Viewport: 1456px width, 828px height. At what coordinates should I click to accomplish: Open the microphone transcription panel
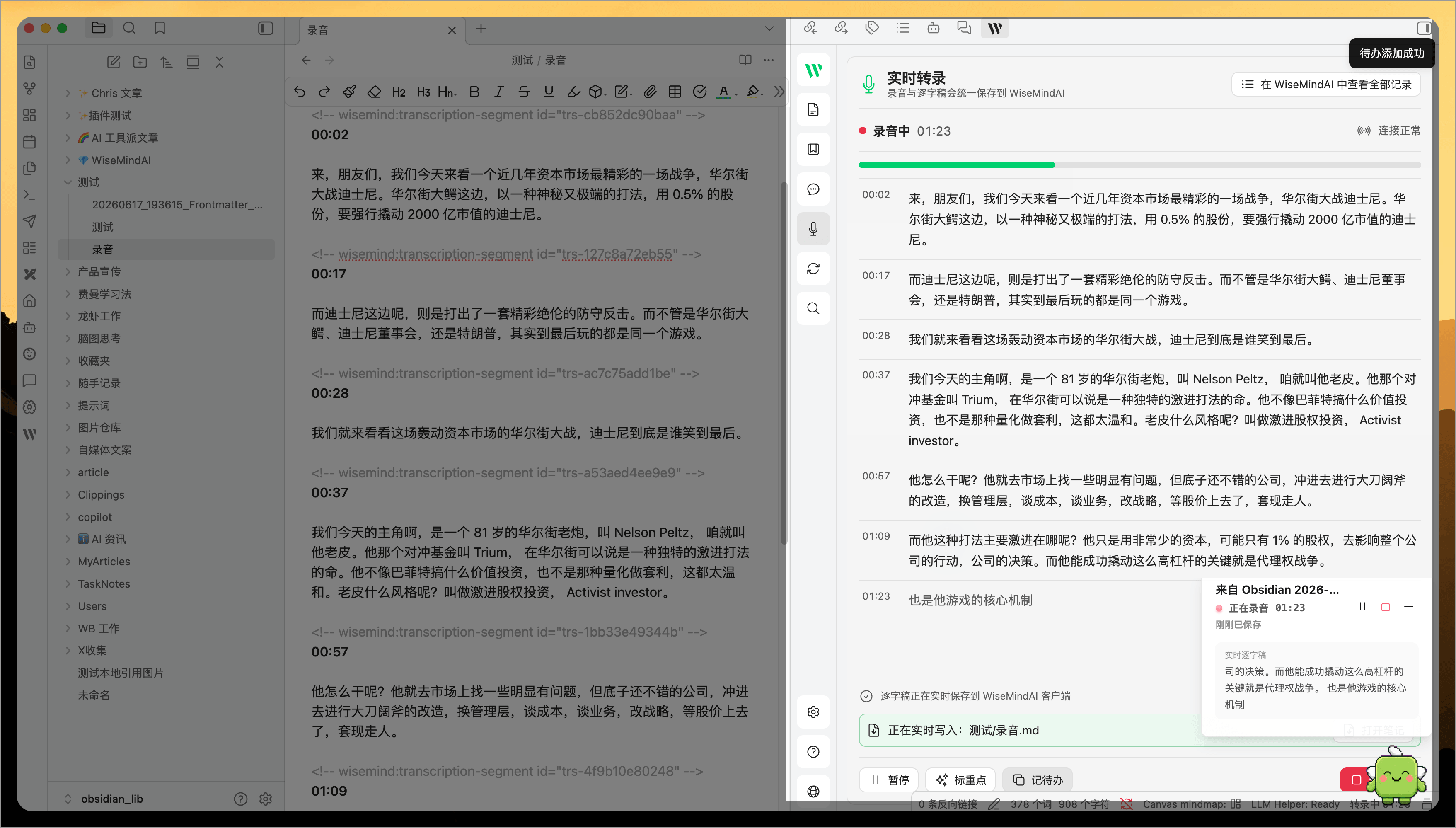pos(813,229)
